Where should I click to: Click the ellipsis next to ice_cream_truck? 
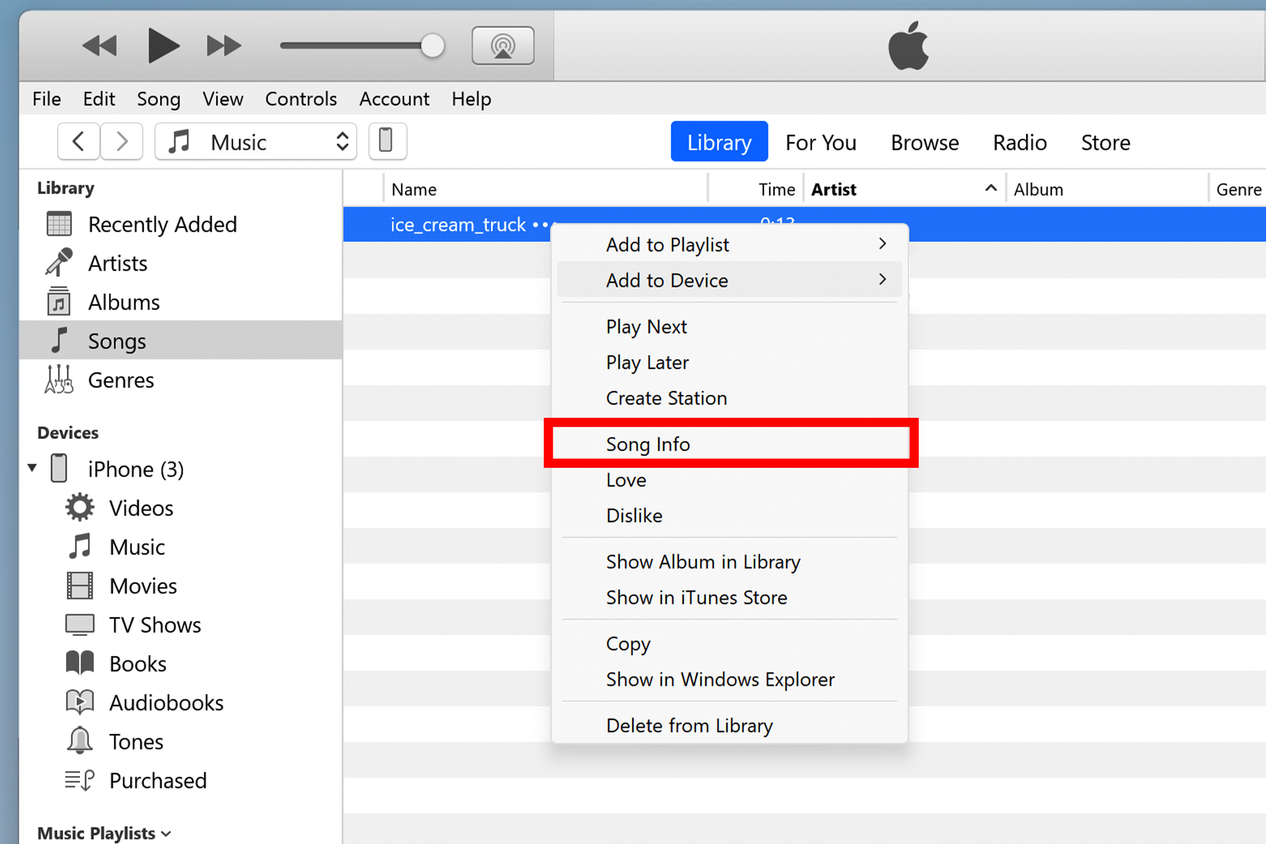point(542,225)
